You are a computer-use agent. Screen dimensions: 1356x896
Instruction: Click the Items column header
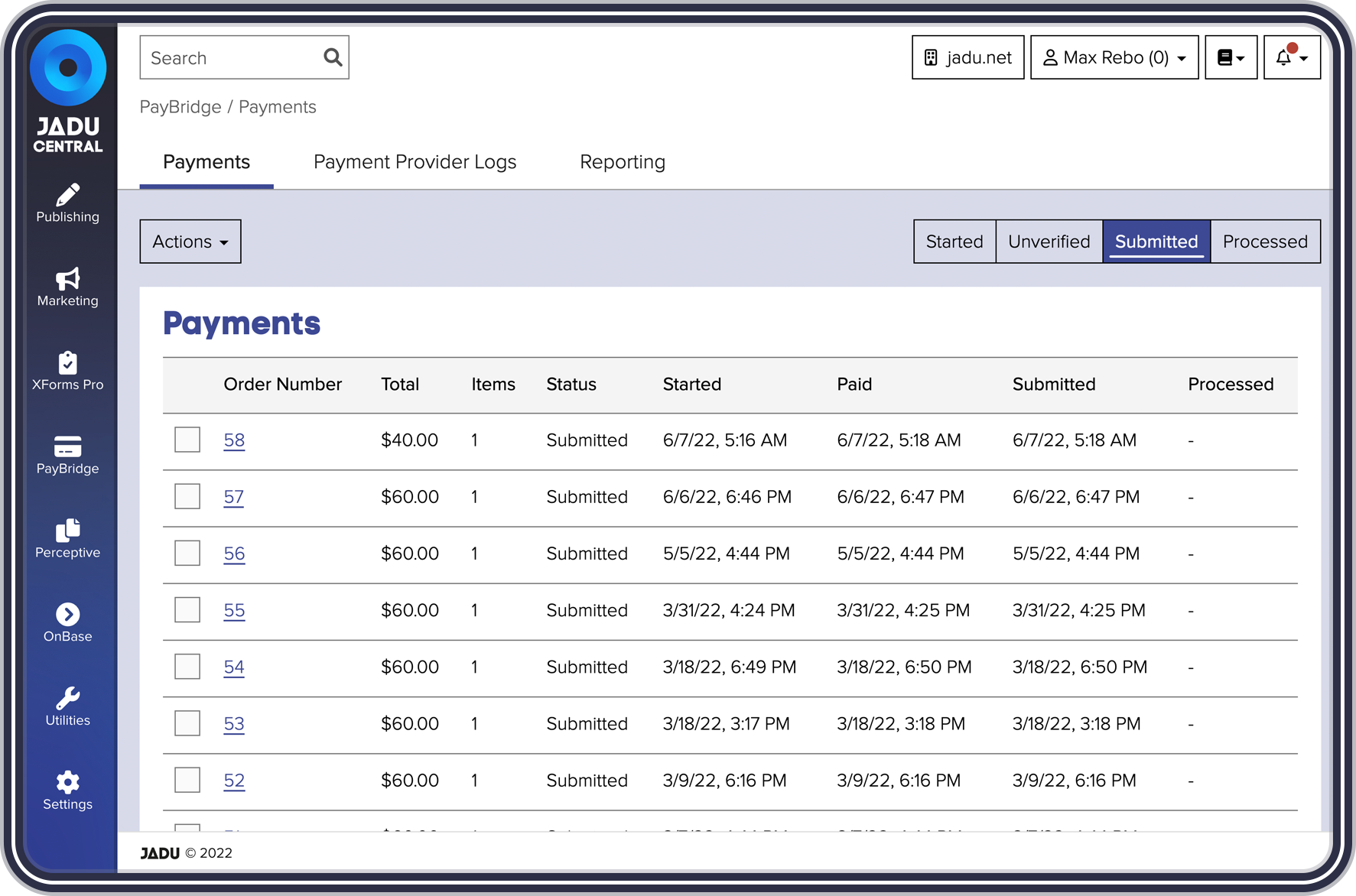tap(493, 385)
